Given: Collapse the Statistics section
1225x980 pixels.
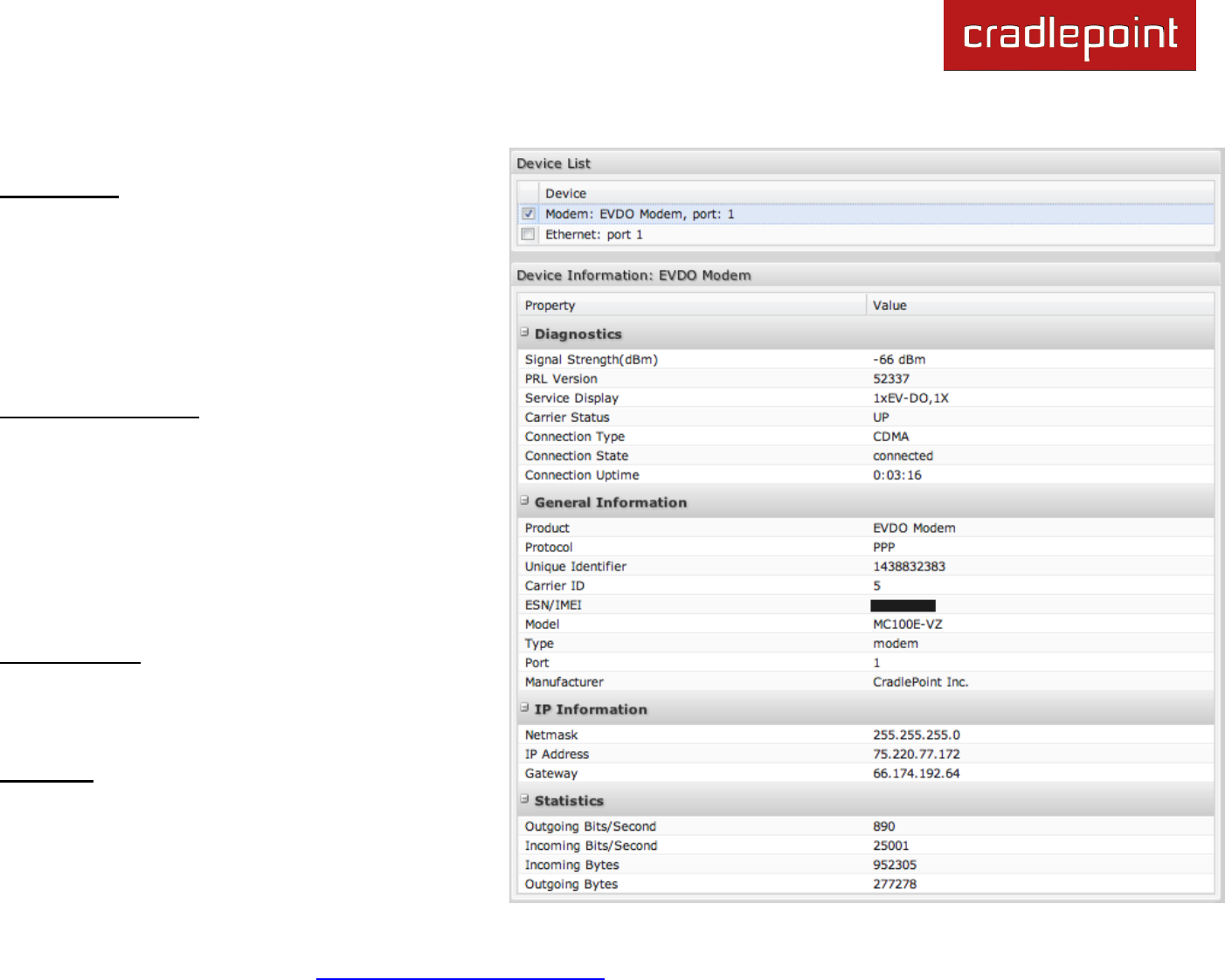Looking at the screenshot, I should point(524,799).
